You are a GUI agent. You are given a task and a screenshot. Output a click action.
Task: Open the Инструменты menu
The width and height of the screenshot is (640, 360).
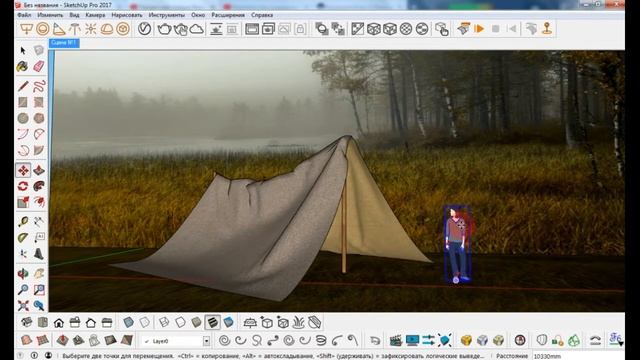(166, 15)
